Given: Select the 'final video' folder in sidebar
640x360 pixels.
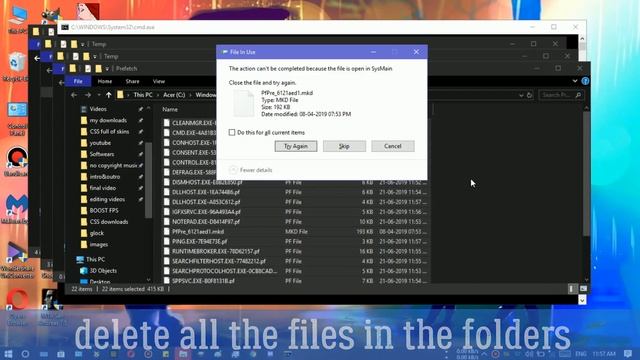Looking at the screenshot, I should pyautogui.click(x=102, y=188).
